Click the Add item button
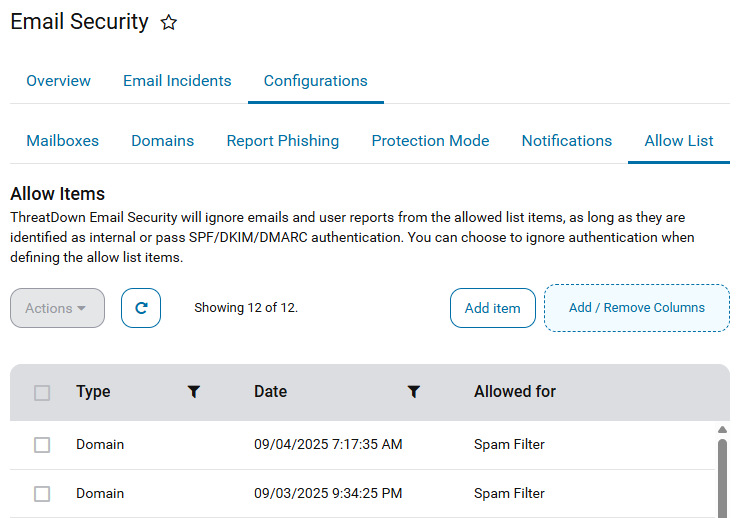The height and width of the screenshot is (518, 744). pyautogui.click(x=493, y=308)
